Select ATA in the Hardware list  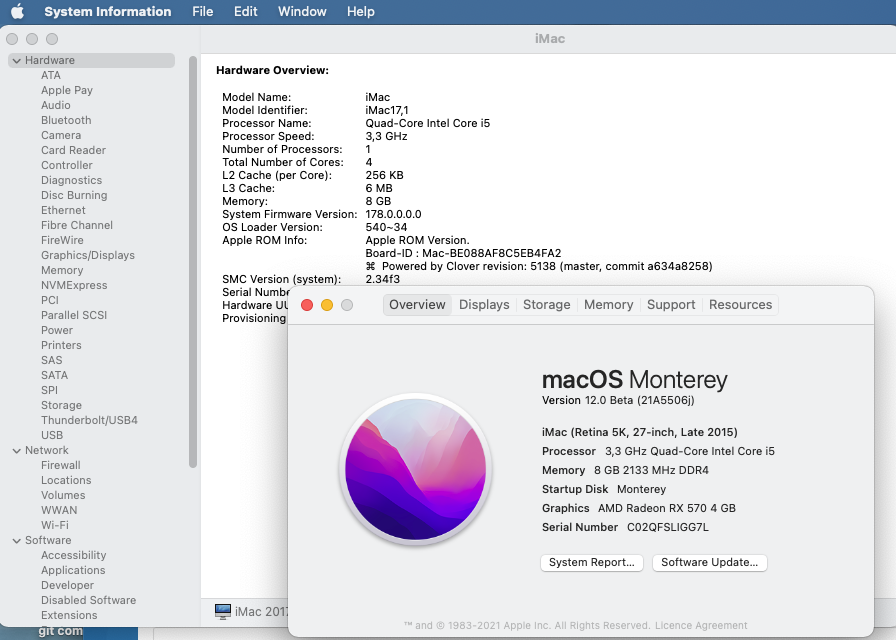(51, 75)
